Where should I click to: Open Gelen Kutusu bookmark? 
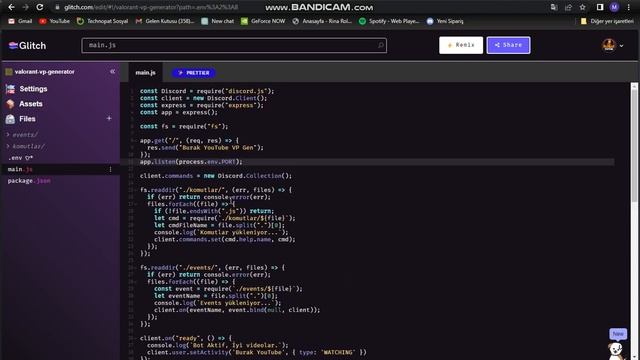165,21
